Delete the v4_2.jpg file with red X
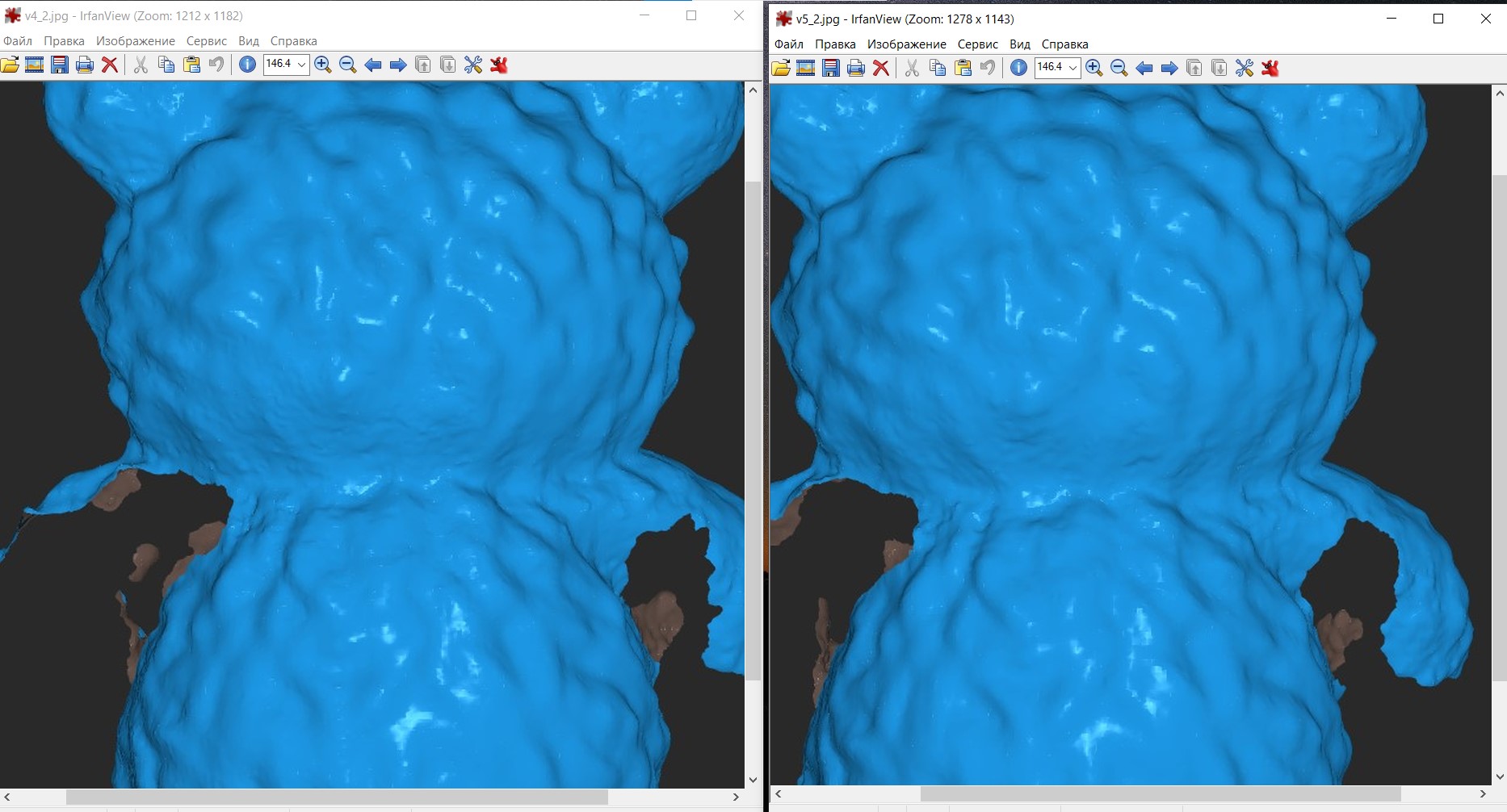Image resolution: width=1507 pixels, height=812 pixels. (110, 65)
